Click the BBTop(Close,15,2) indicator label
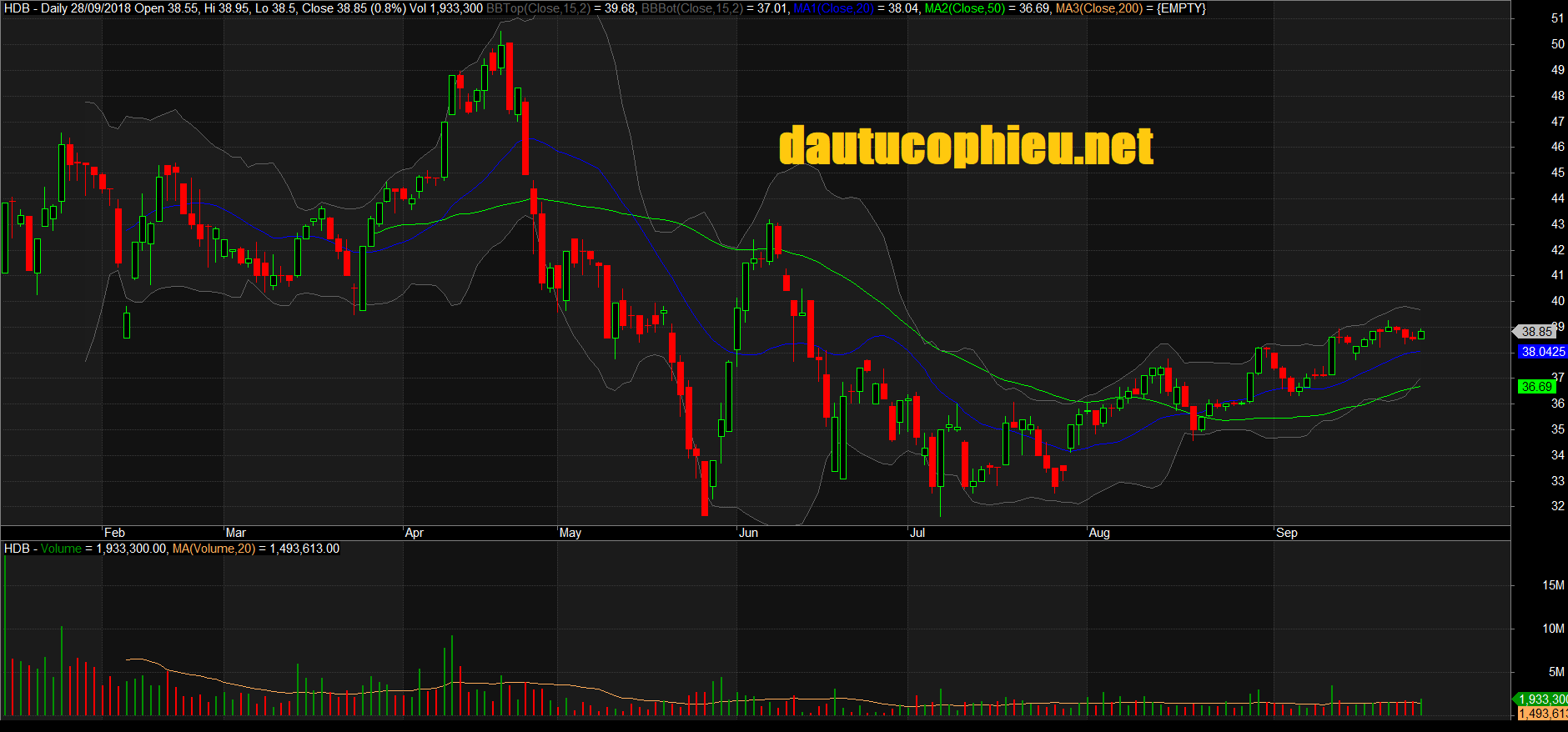 tap(538, 8)
